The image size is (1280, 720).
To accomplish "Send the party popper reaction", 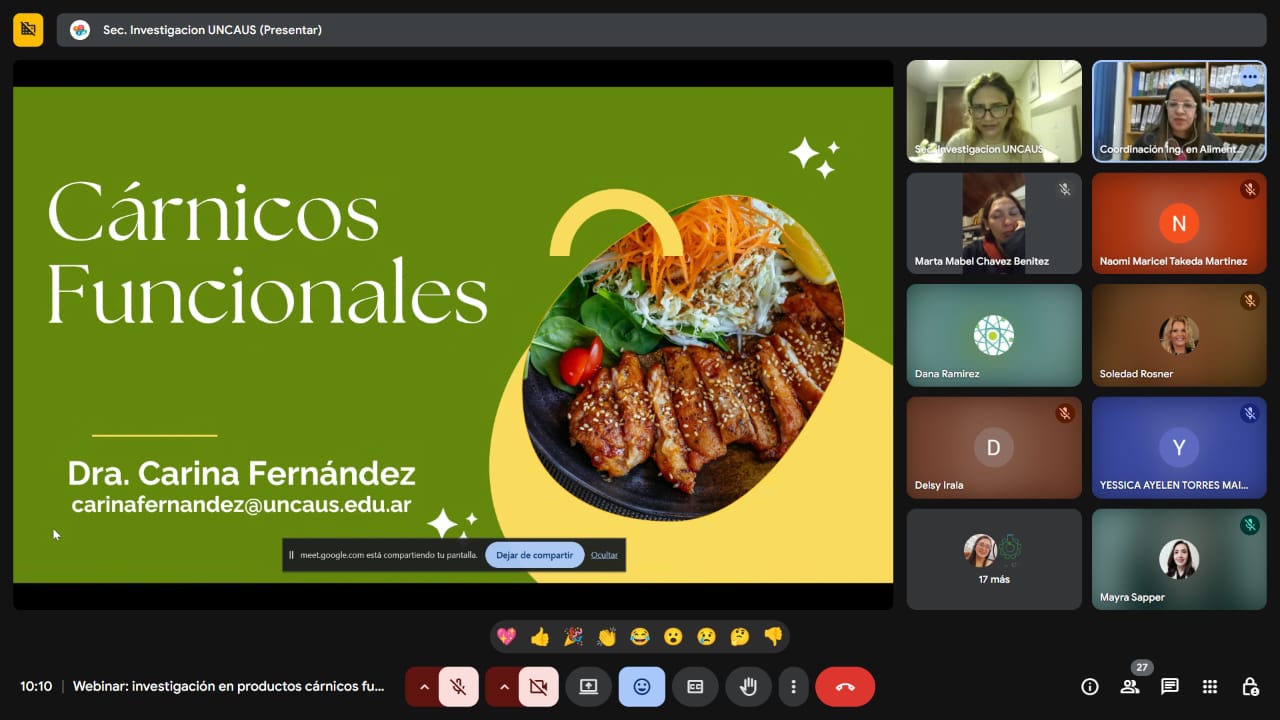I will (x=573, y=636).
